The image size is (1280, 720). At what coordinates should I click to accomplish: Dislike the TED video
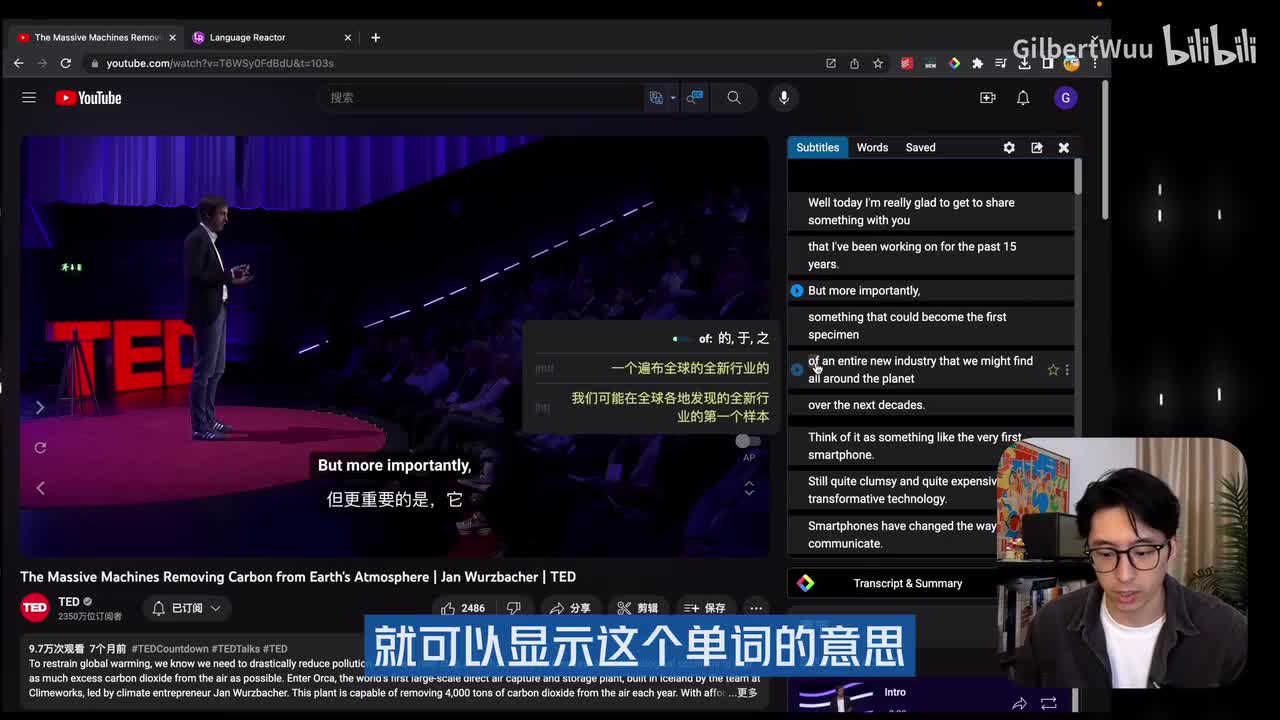click(514, 608)
